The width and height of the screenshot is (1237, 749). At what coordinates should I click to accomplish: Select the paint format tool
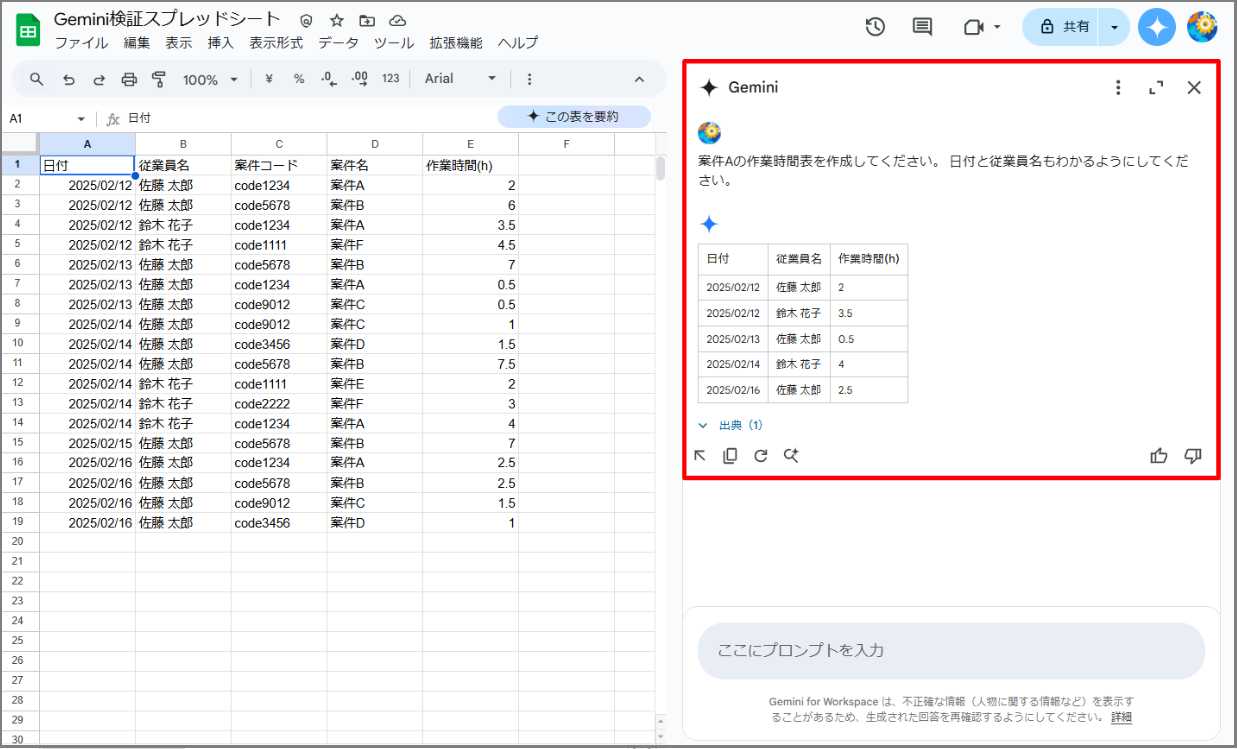159,79
